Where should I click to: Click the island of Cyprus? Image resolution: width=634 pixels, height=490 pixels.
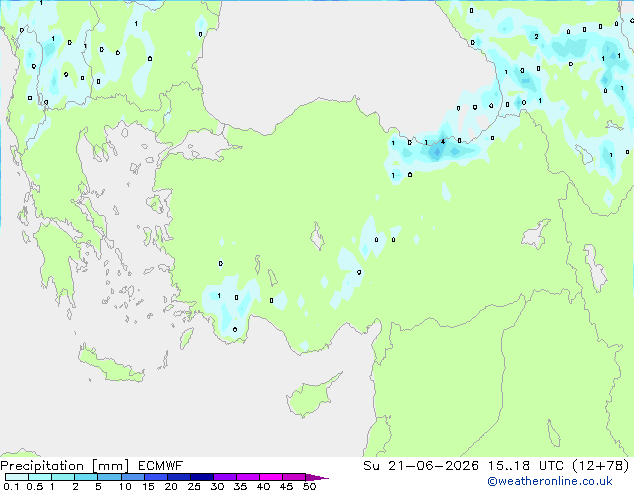311,395
